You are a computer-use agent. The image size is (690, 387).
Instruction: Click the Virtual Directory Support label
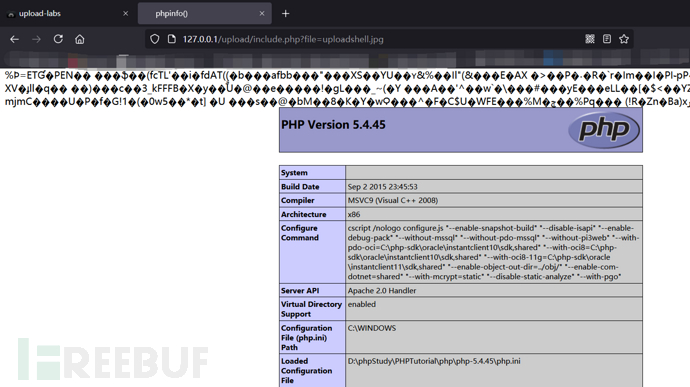pyautogui.click(x=311, y=309)
